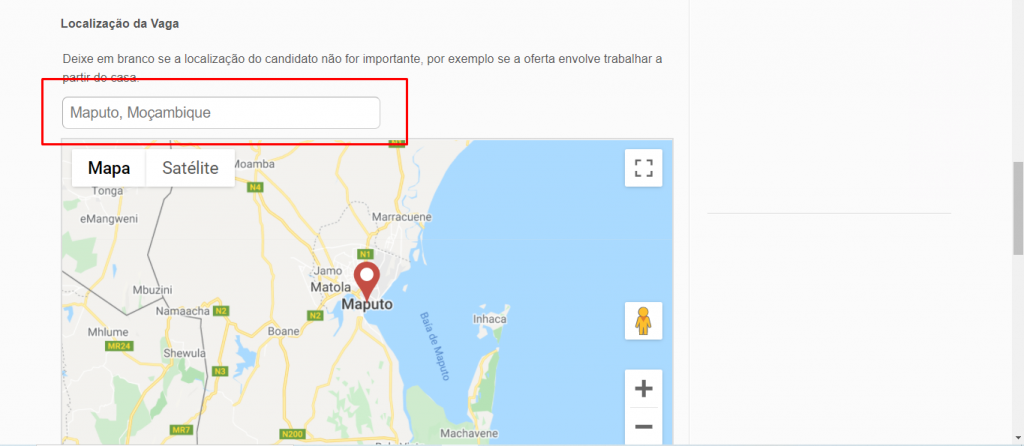Viewport: 1024px width, 446px height.
Task: Click the red location pin marker
Action: click(x=366, y=281)
